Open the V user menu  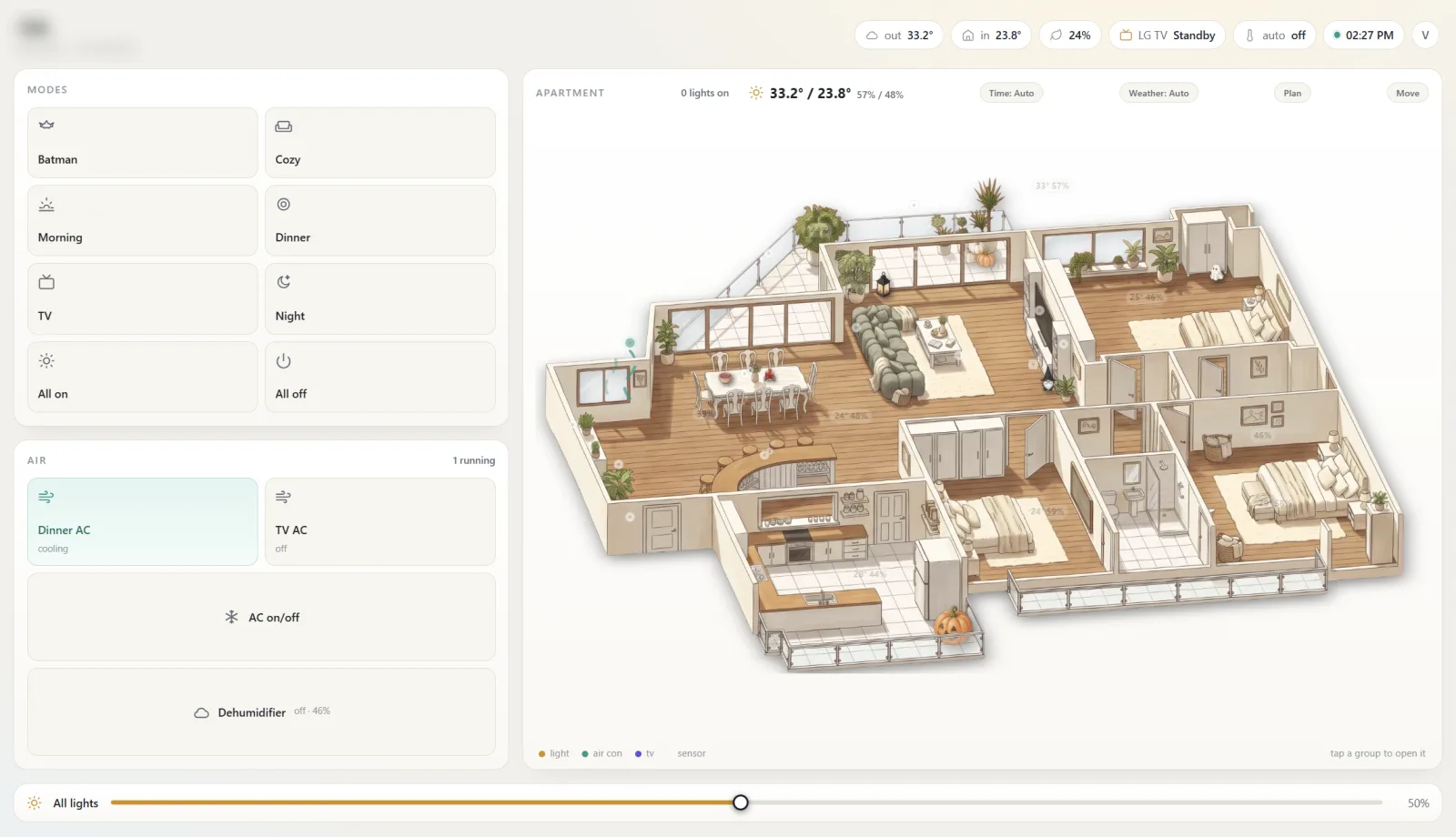click(x=1425, y=35)
